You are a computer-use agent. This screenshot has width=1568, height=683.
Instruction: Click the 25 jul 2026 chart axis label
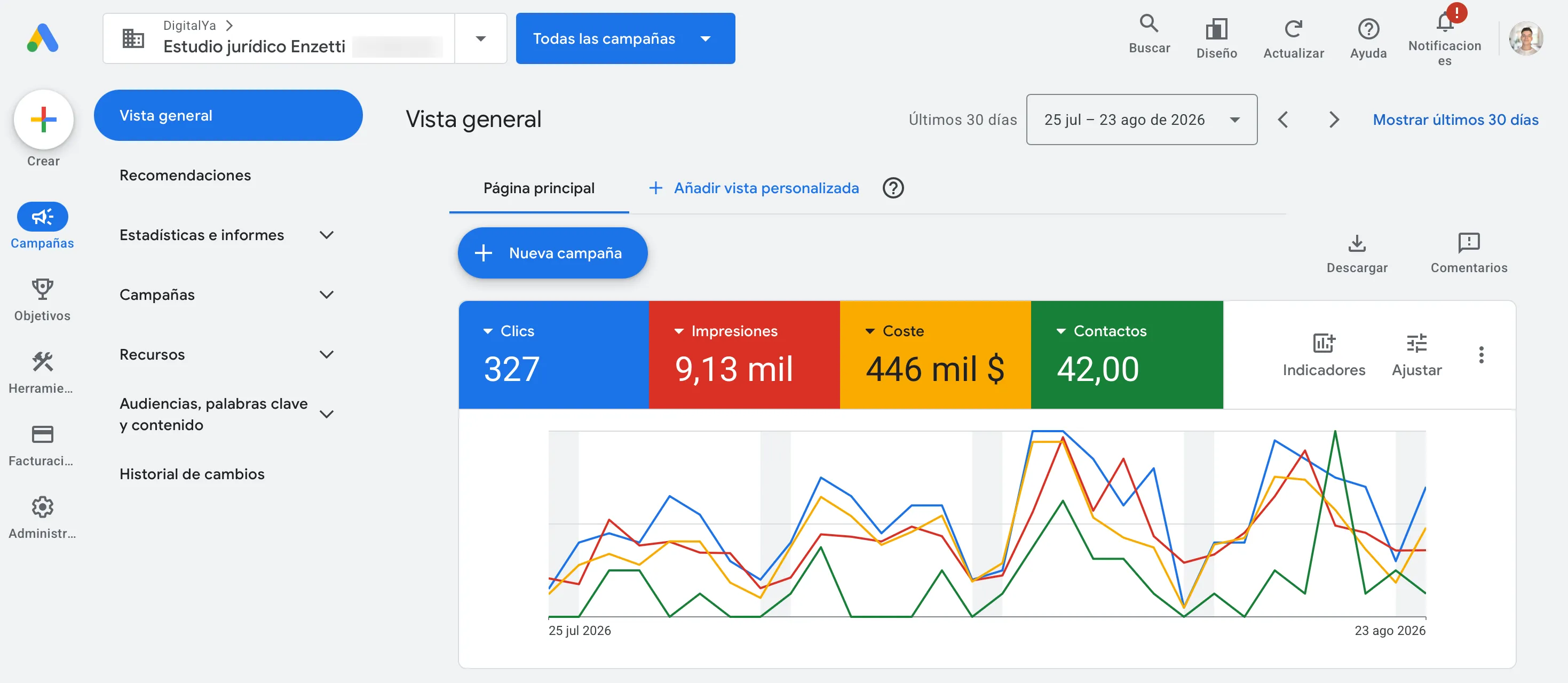click(580, 631)
